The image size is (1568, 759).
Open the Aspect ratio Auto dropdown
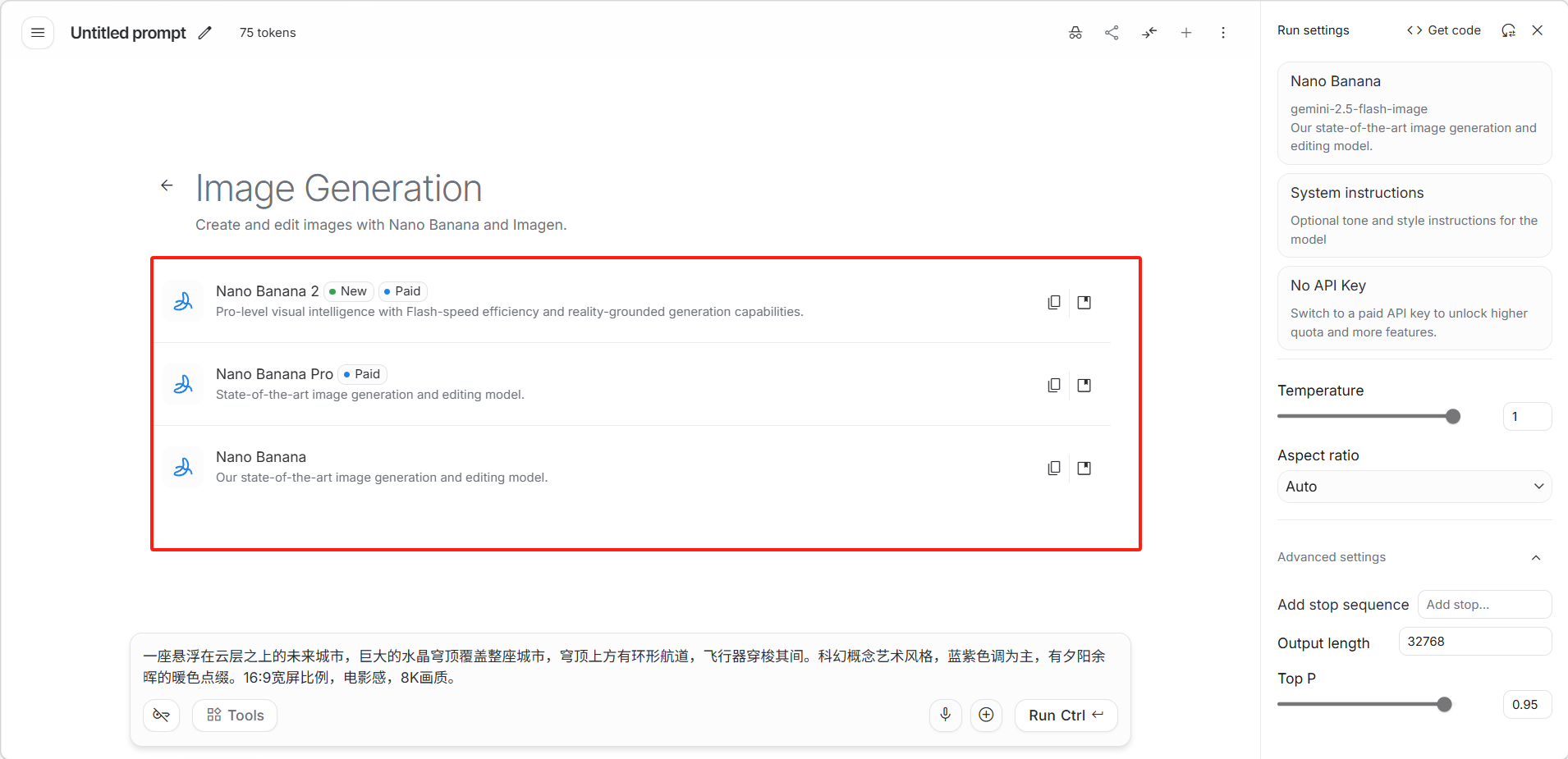[x=1414, y=487]
